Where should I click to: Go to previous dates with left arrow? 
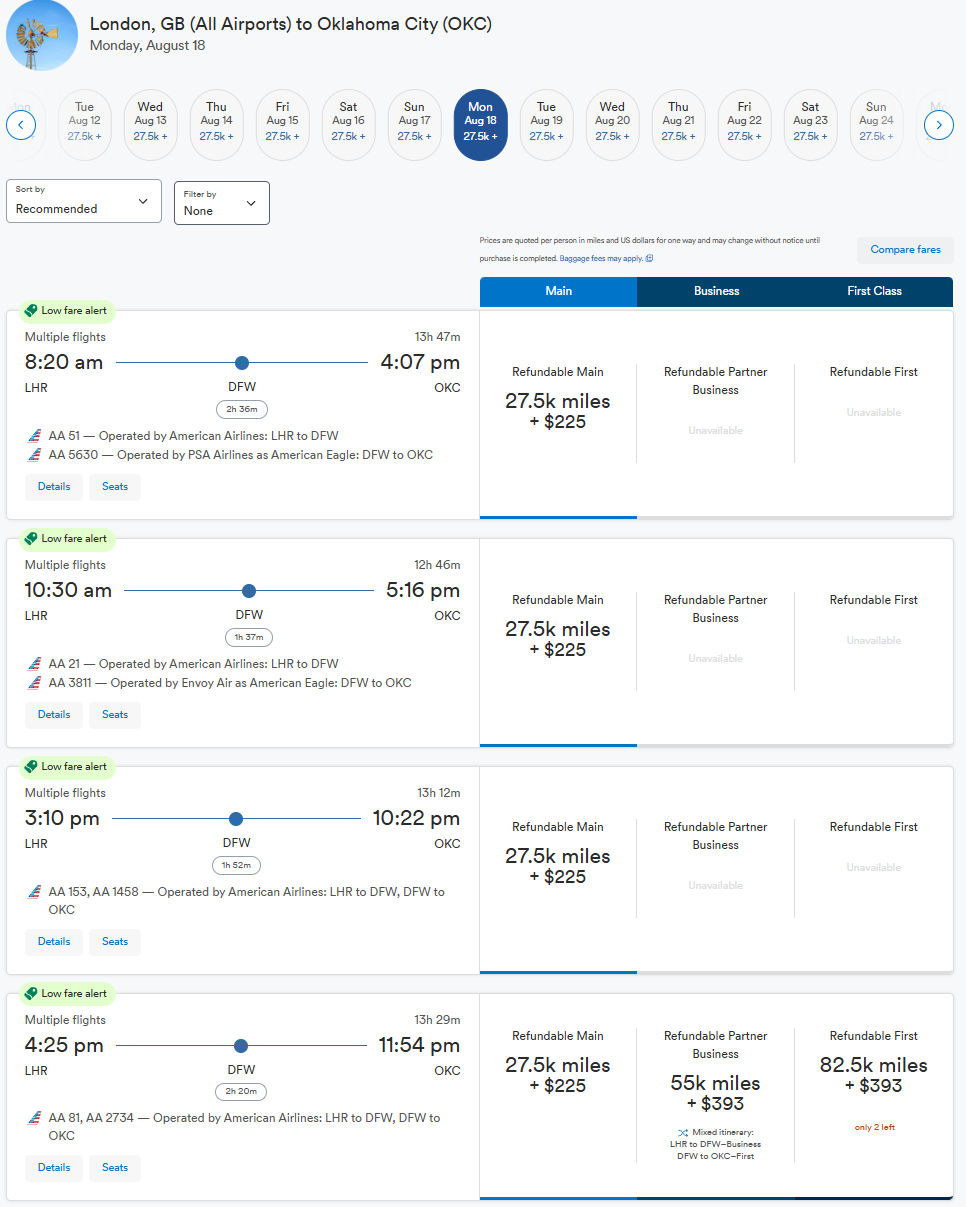[x=21, y=125]
